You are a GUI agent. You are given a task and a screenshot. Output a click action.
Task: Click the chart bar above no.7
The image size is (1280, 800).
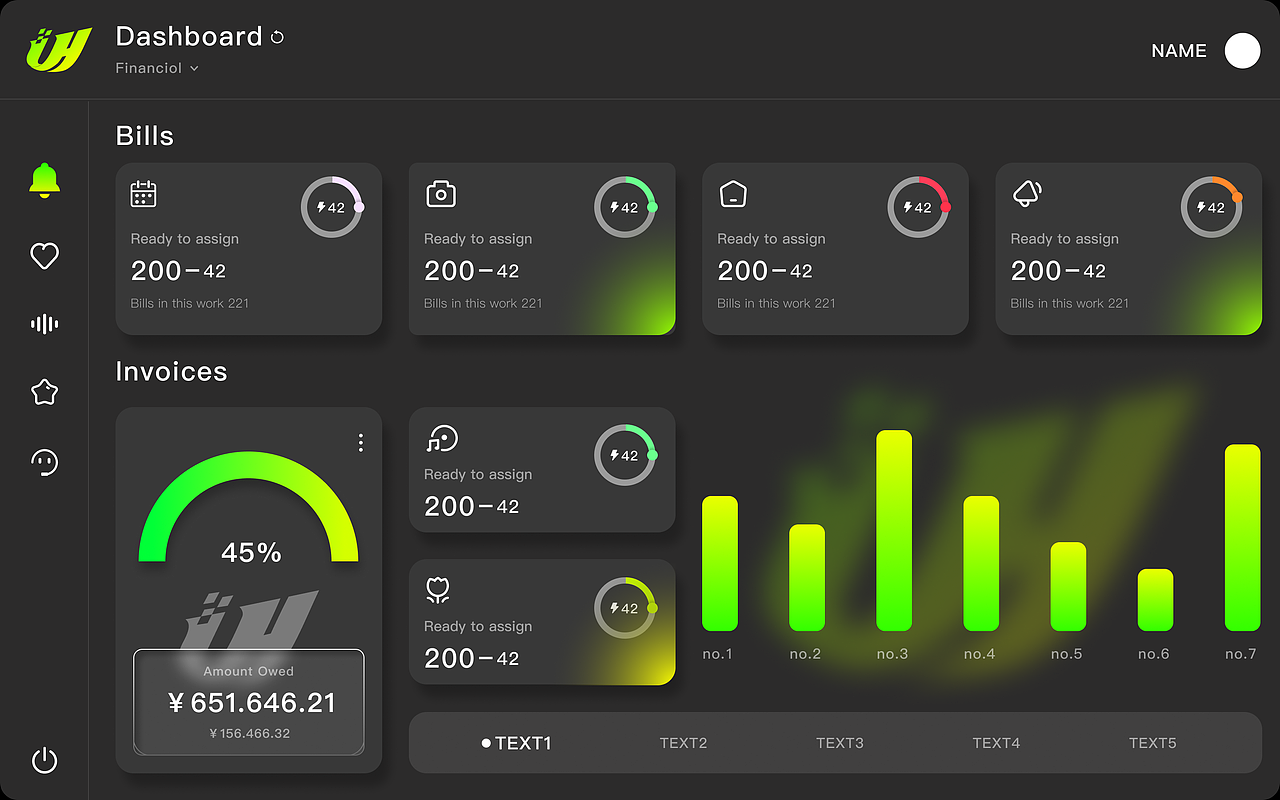pos(1242,538)
